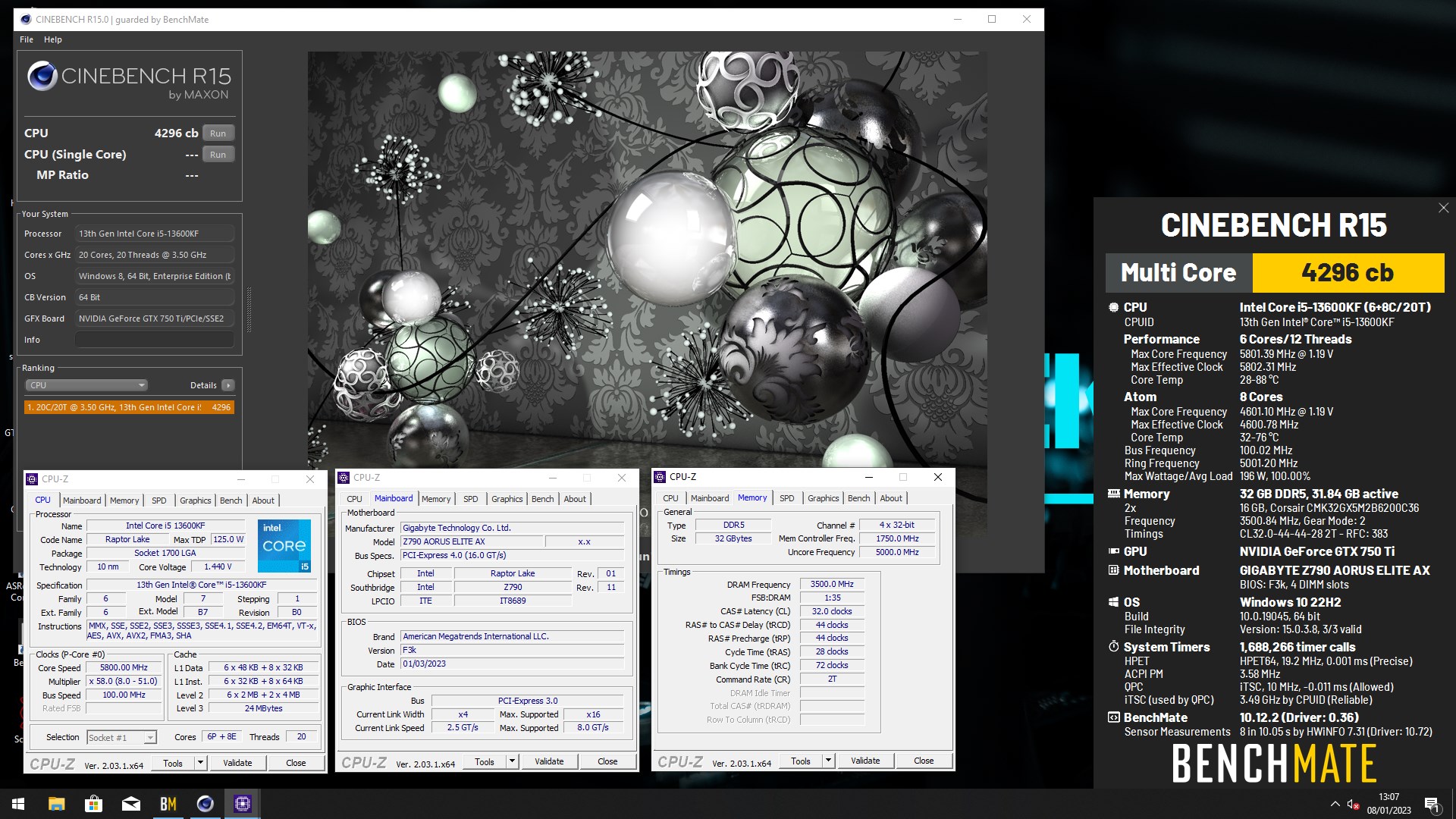
Task: Click the 4296 cb Multi Core score
Action: 1348,273
